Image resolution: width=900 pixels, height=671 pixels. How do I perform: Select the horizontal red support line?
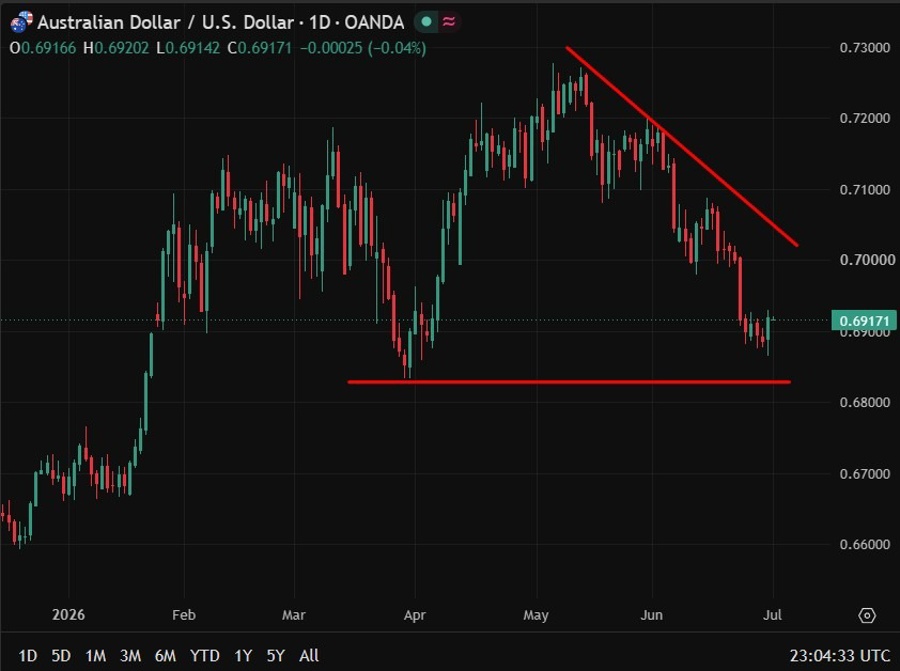point(569,382)
